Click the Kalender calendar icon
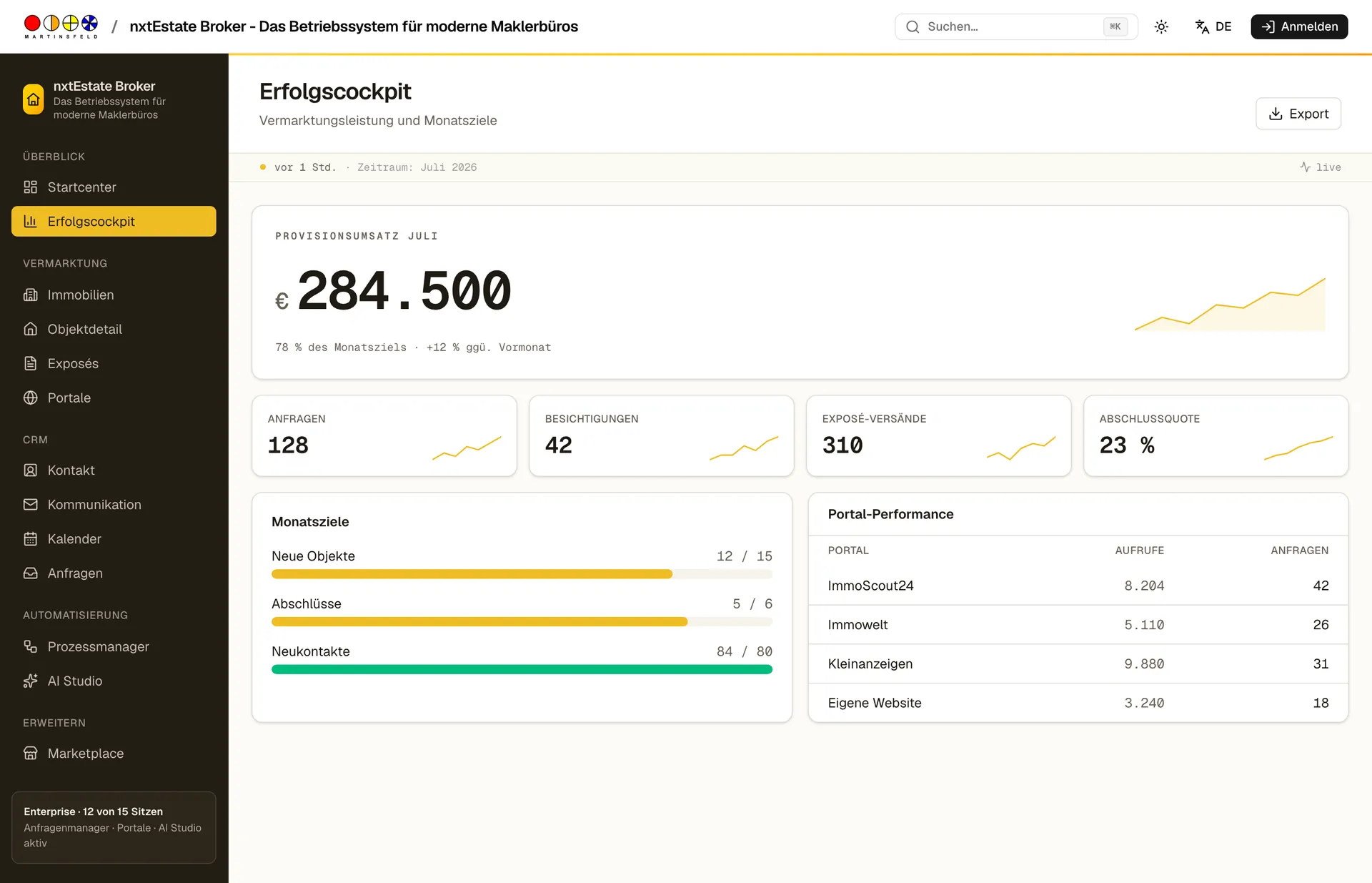Viewport: 1372px width, 883px height. pyautogui.click(x=30, y=539)
